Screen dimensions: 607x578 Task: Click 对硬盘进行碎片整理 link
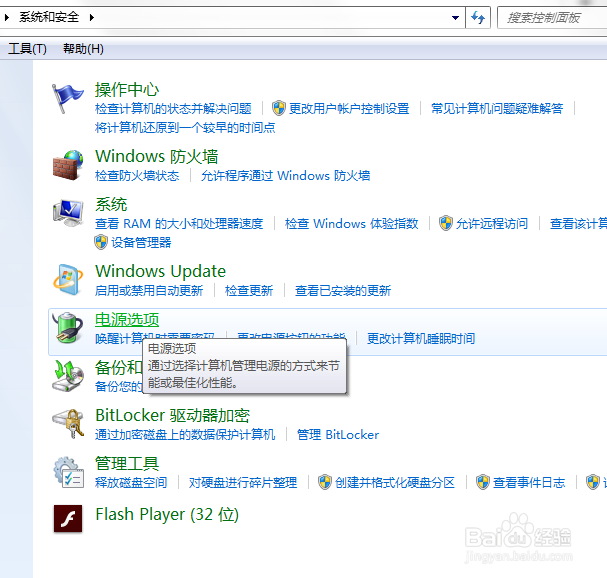[x=243, y=482]
